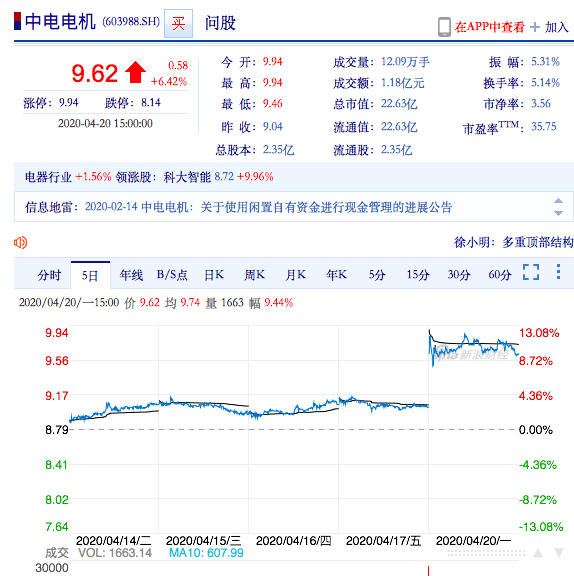
Task: Click the 加入 watchlist text
Action: point(557,27)
